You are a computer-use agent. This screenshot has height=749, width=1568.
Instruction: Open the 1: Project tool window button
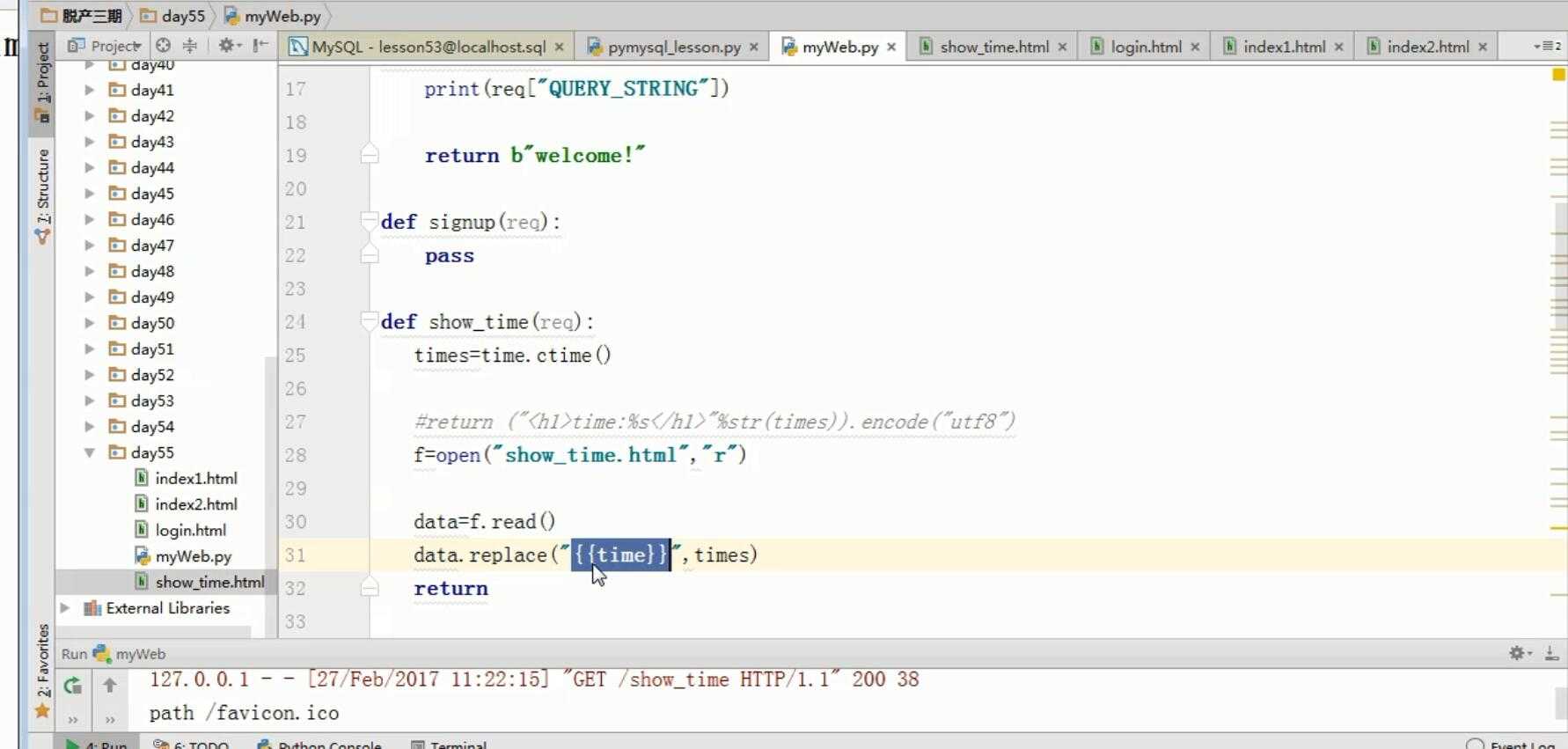42,82
